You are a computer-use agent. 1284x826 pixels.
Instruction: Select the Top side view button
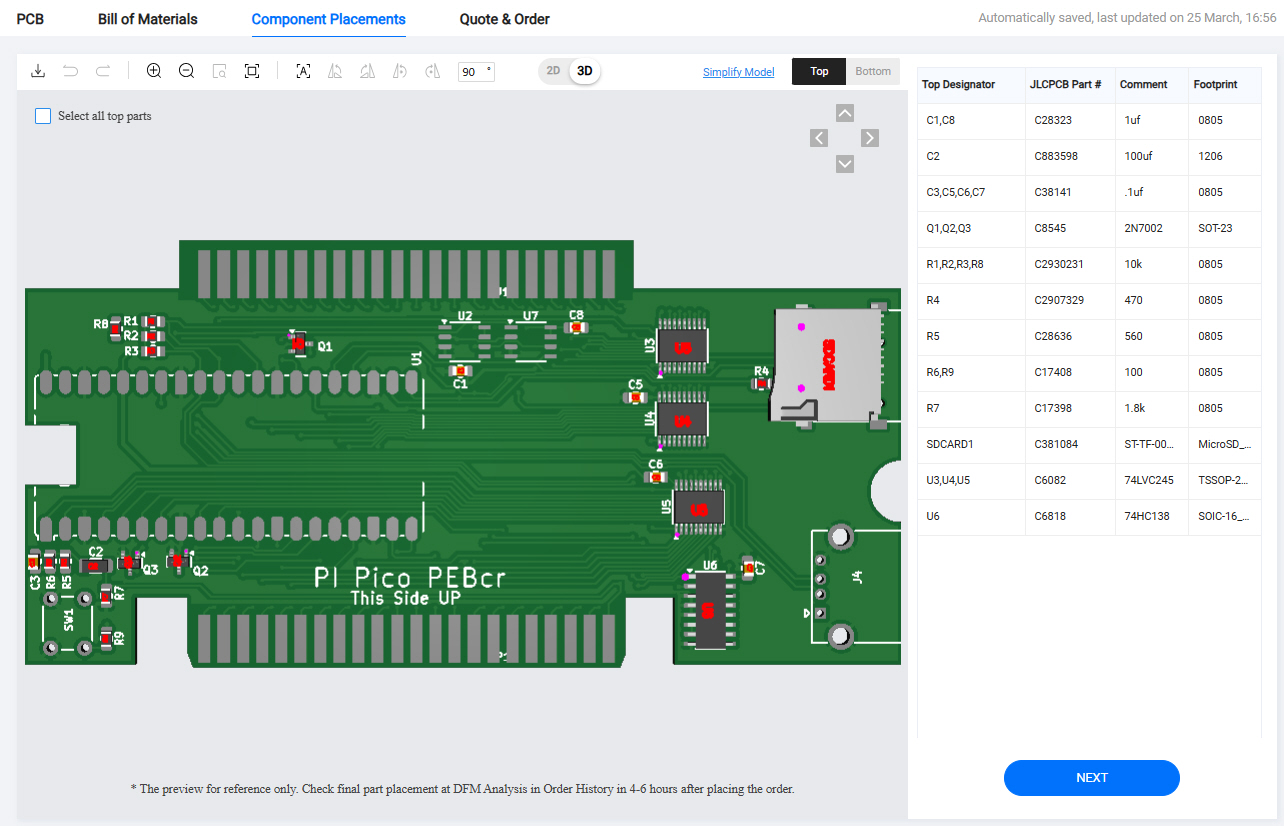(819, 71)
